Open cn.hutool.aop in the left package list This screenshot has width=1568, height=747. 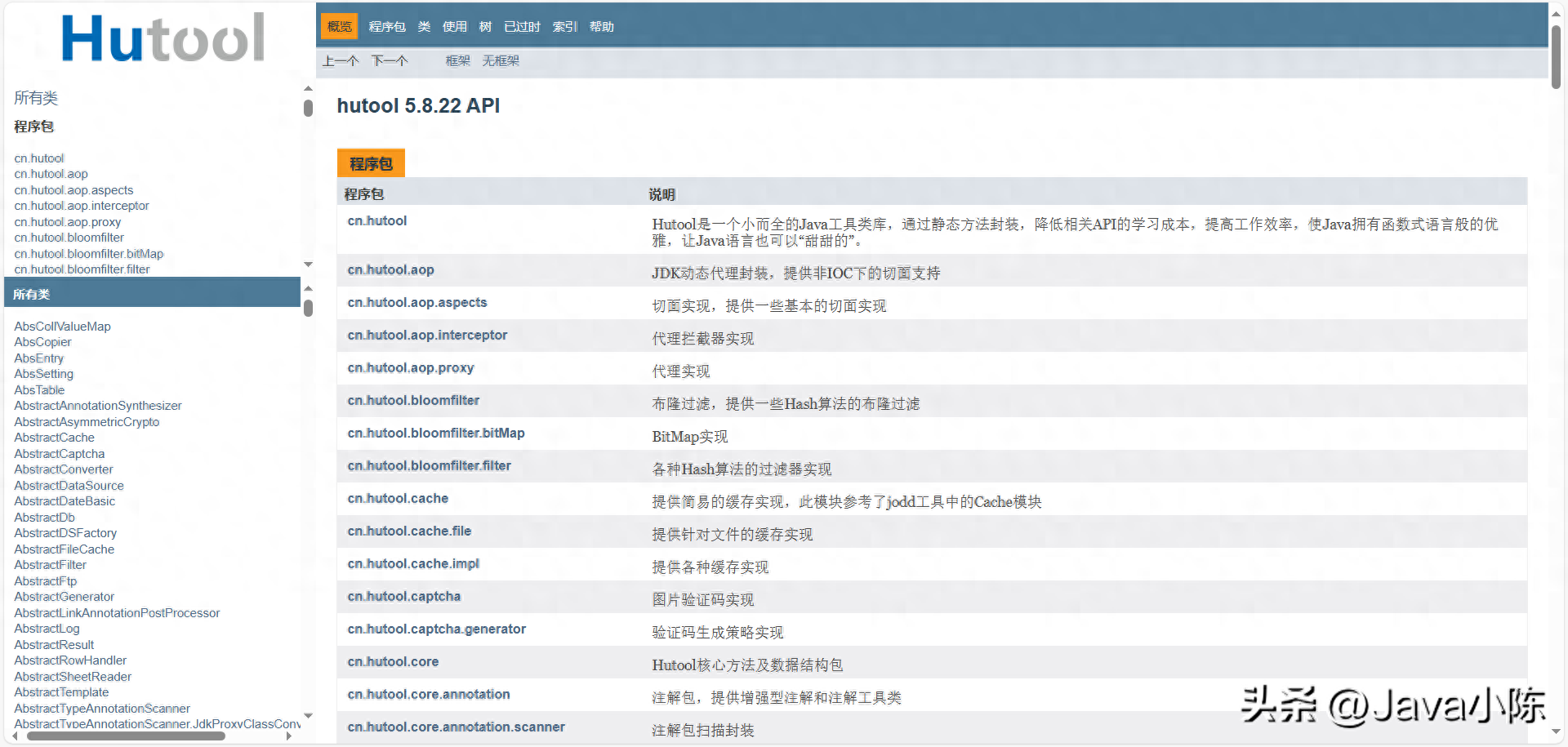(x=51, y=174)
